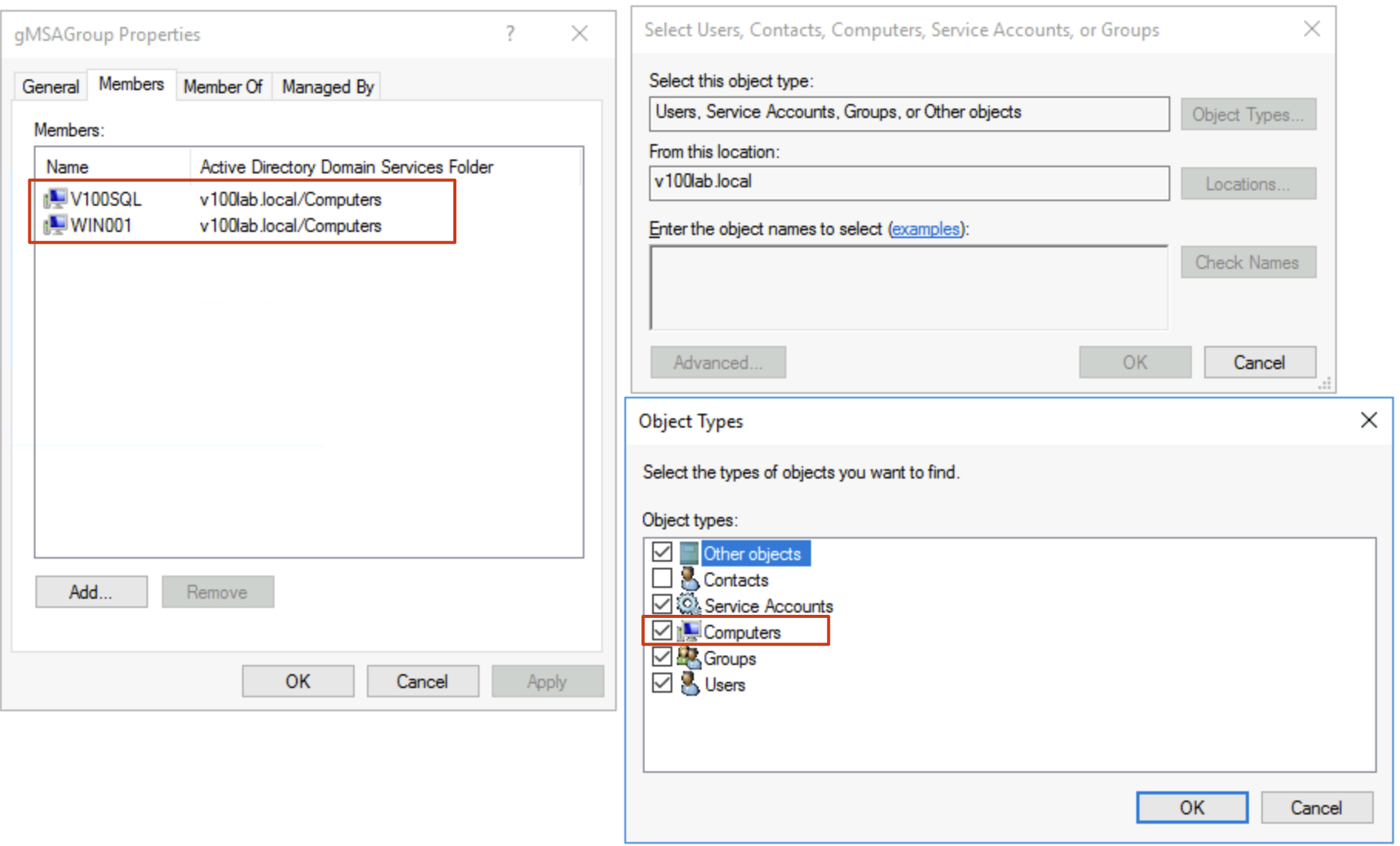Image resolution: width=1400 pixels, height=846 pixels.
Task: Select the 'Other objects' label in list
Action: coord(752,553)
